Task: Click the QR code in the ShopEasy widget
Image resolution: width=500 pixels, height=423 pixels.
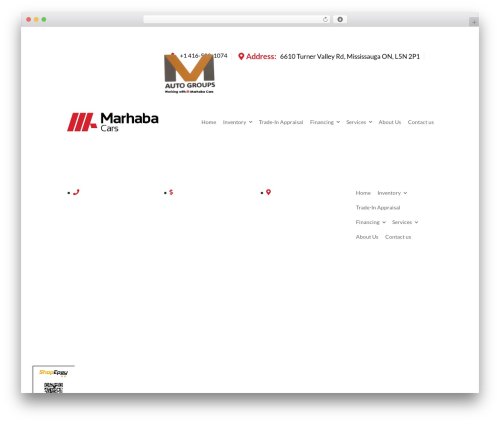Action: (53, 388)
